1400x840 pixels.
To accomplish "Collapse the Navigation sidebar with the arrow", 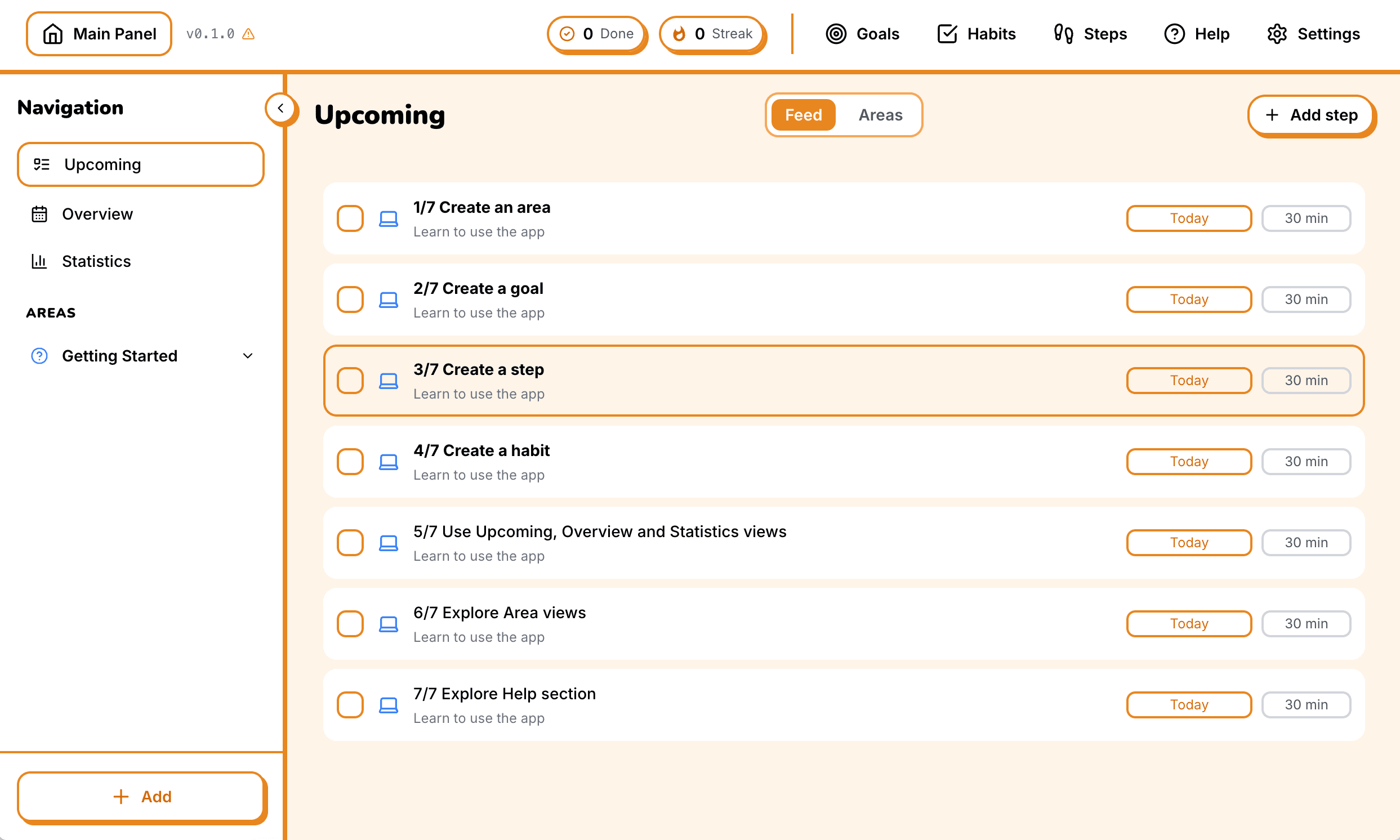I will 281,108.
